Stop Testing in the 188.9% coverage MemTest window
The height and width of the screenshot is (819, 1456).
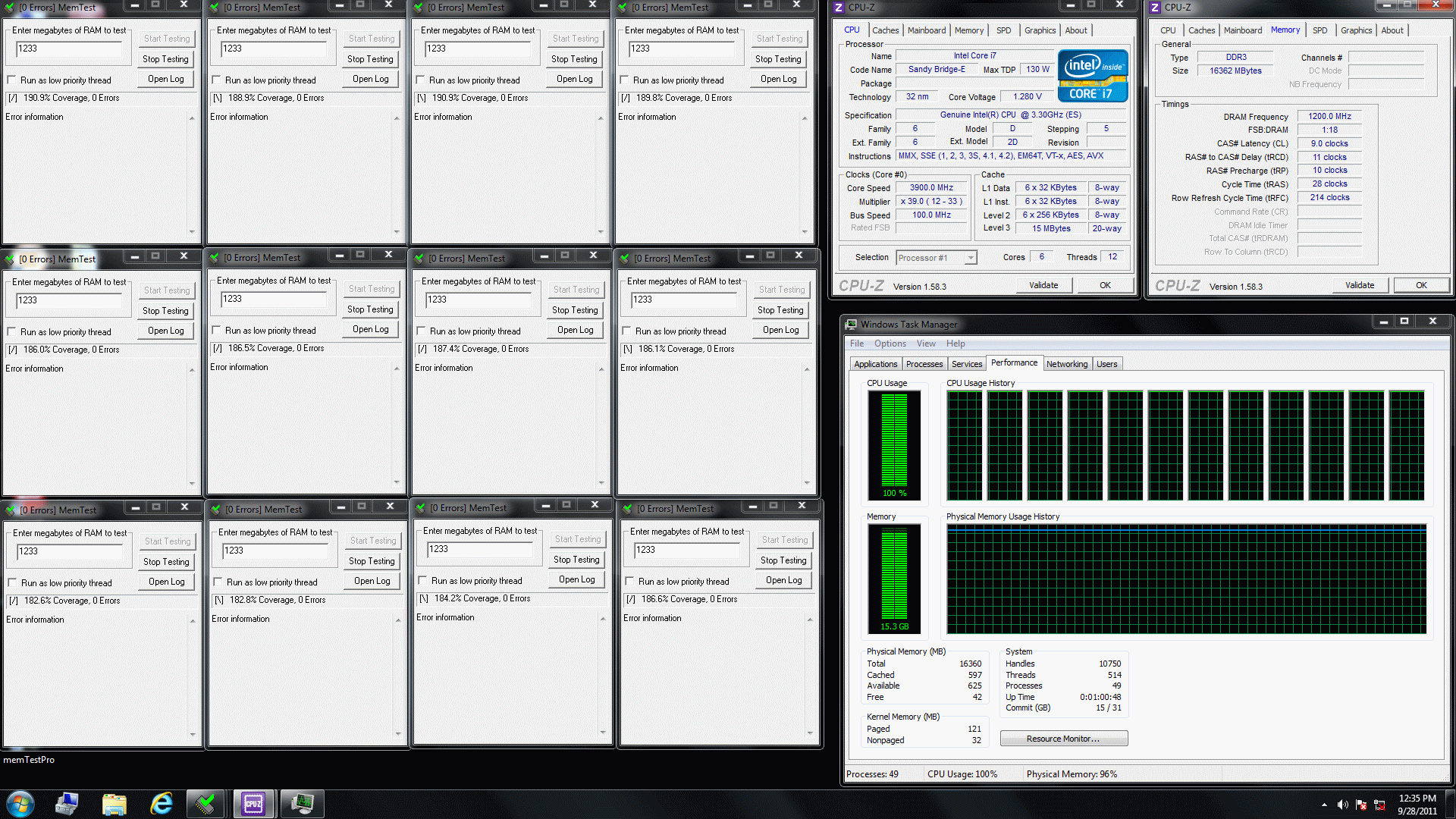point(370,59)
